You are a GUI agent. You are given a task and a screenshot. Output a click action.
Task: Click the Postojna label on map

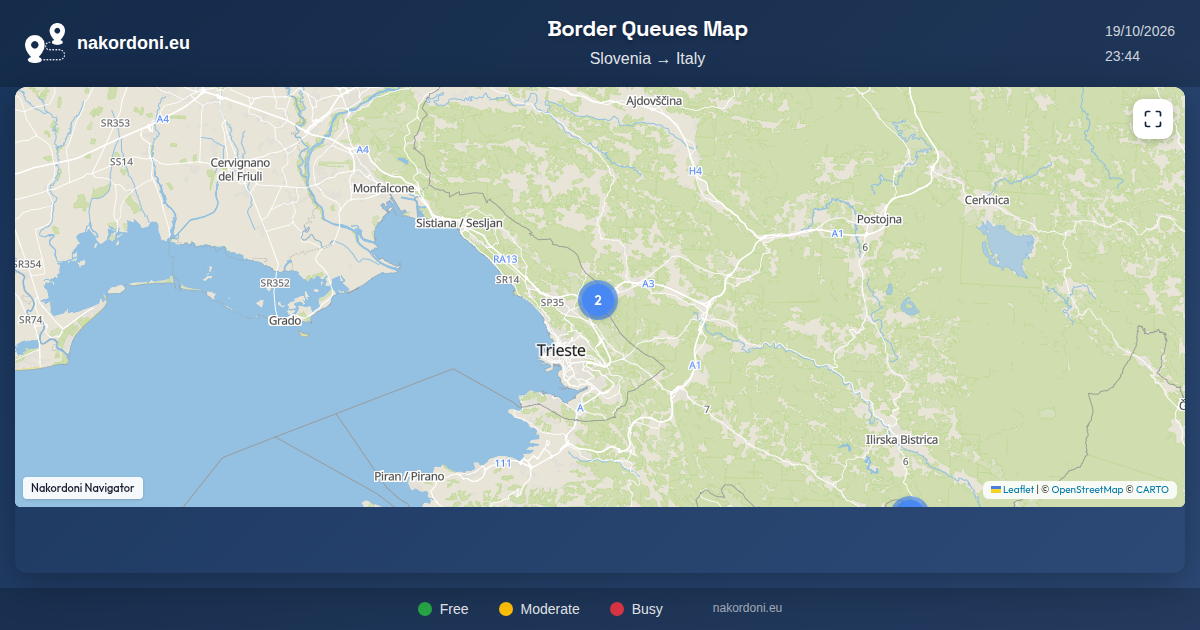coord(879,219)
